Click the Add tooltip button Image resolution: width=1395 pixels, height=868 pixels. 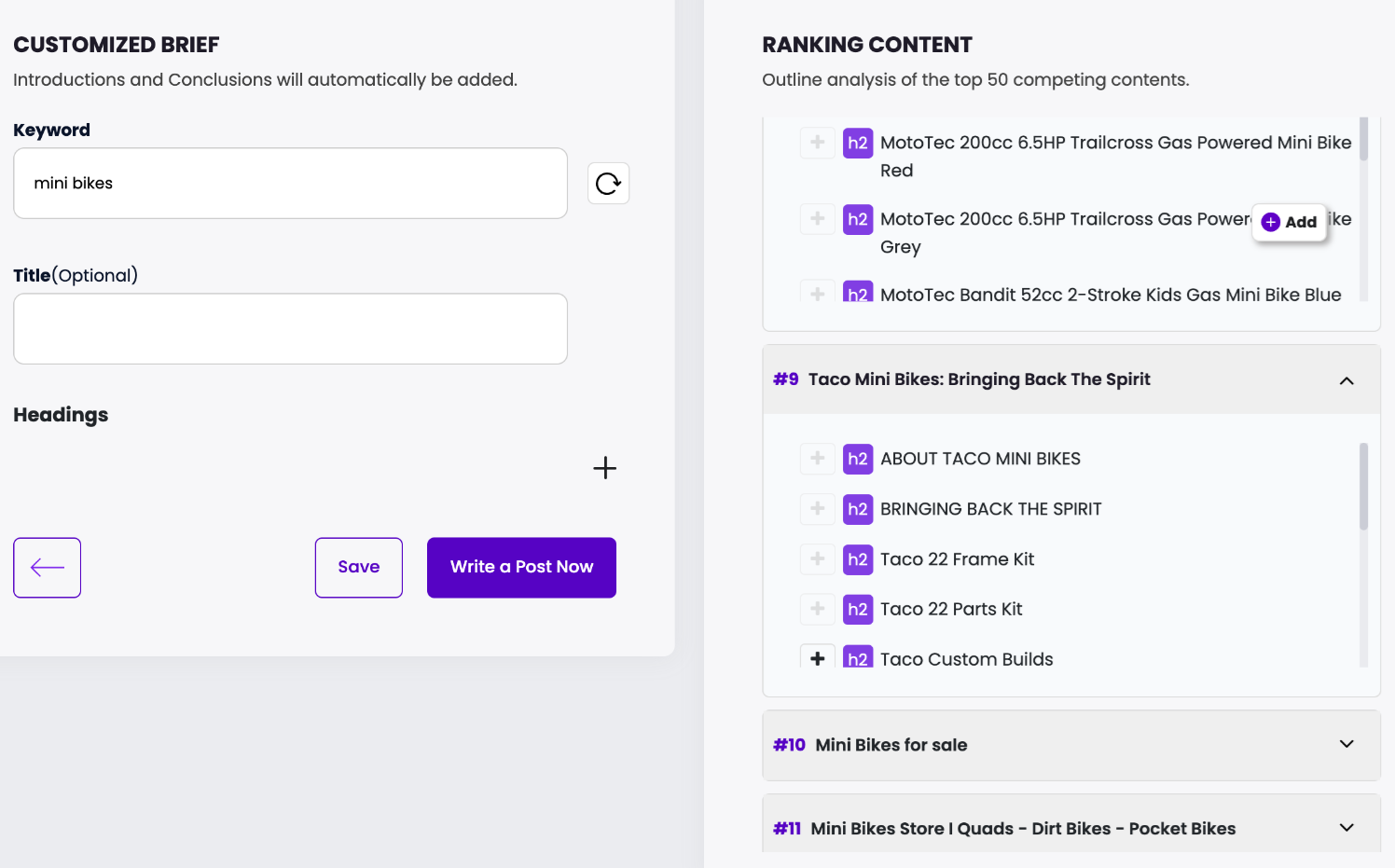tap(1289, 222)
